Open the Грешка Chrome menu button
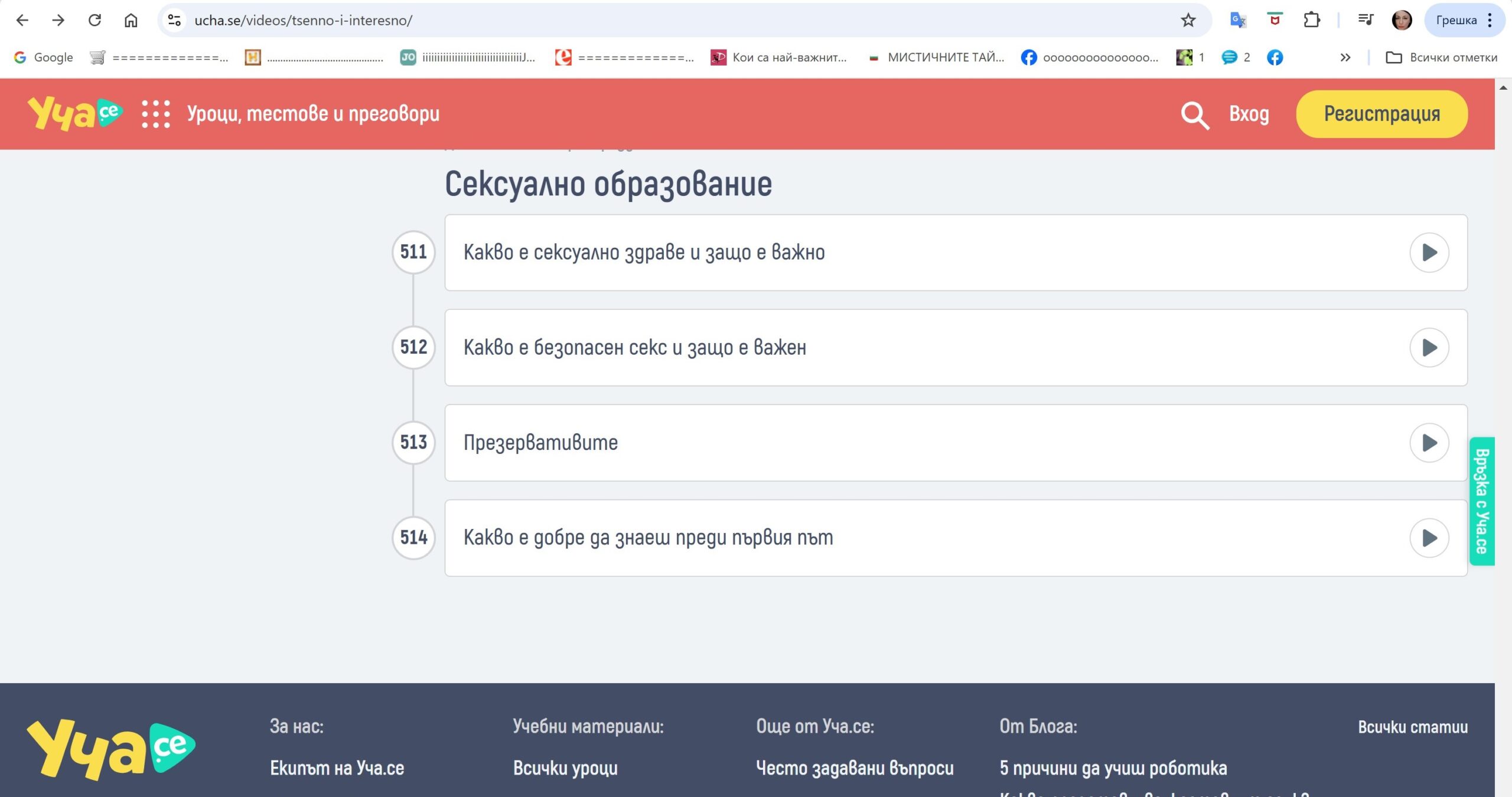Screen dimensions: 1512x797 point(1464,20)
